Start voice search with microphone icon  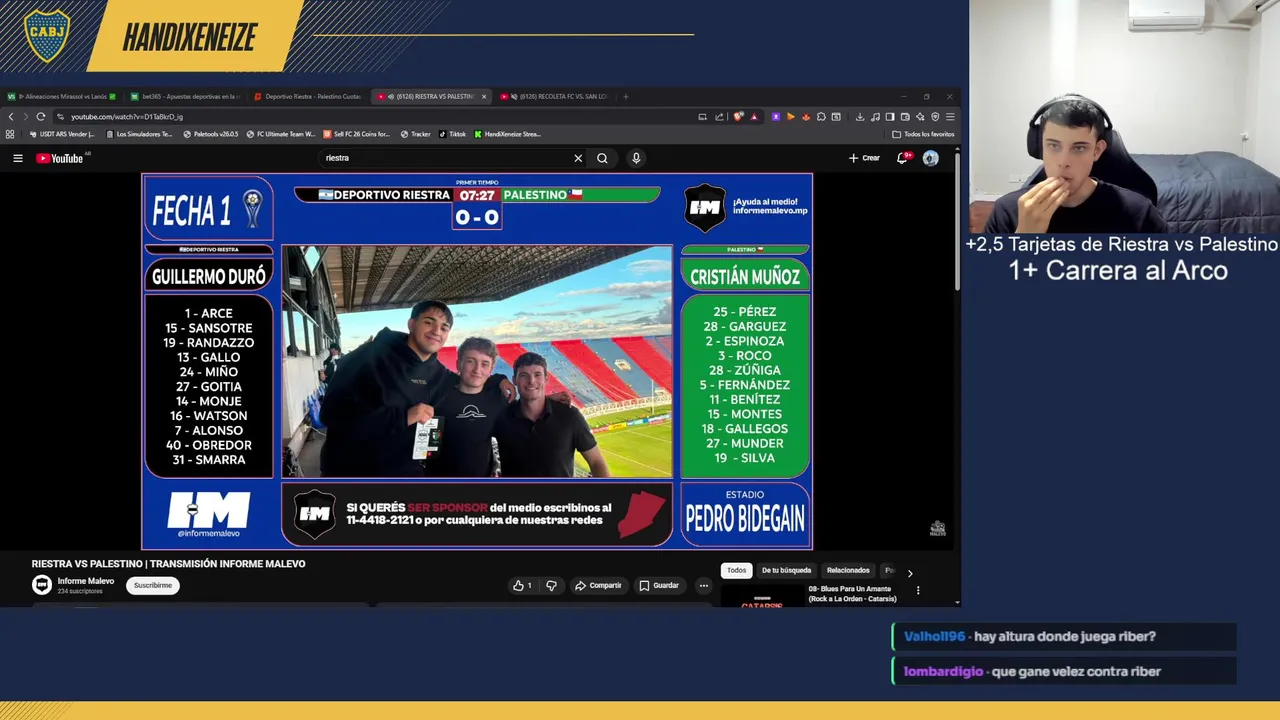[x=636, y=158]
